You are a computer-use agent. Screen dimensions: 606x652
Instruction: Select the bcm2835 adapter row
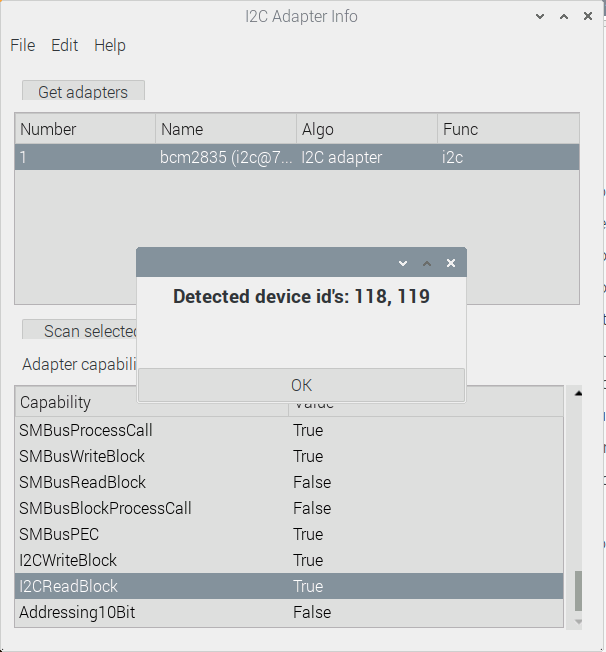(296, 157)
